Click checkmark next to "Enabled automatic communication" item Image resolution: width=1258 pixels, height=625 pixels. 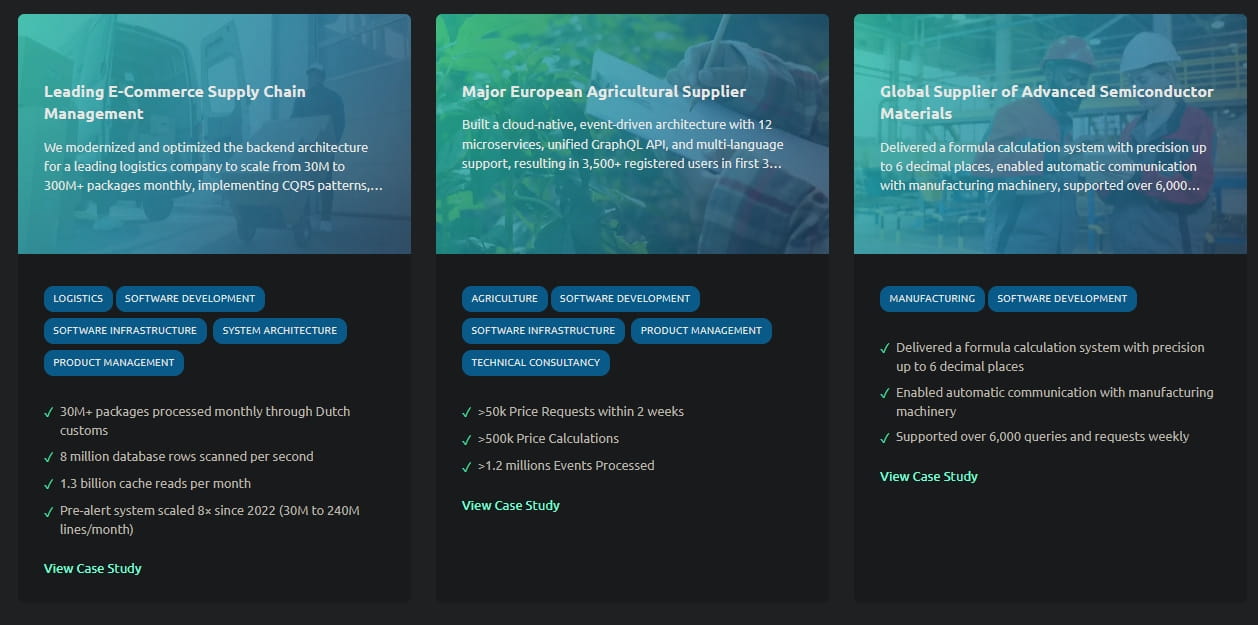[885, 394]
